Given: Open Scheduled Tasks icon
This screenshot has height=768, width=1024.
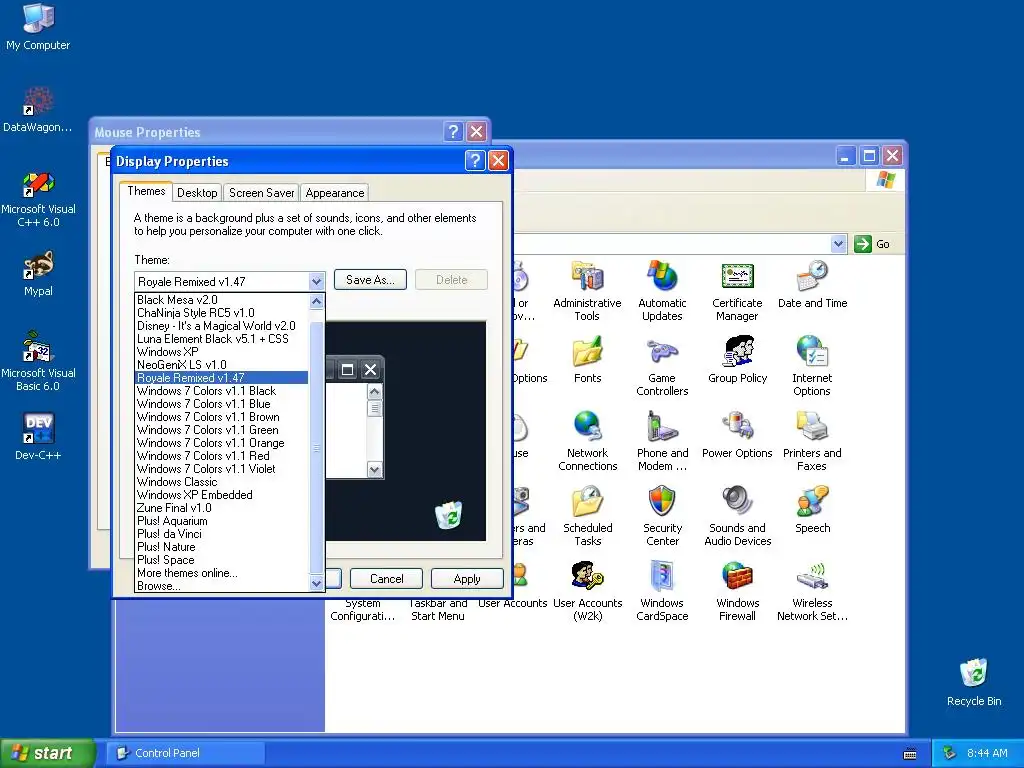Looking at the screenshot, I should pyautogui.click(x=588, y=516).
